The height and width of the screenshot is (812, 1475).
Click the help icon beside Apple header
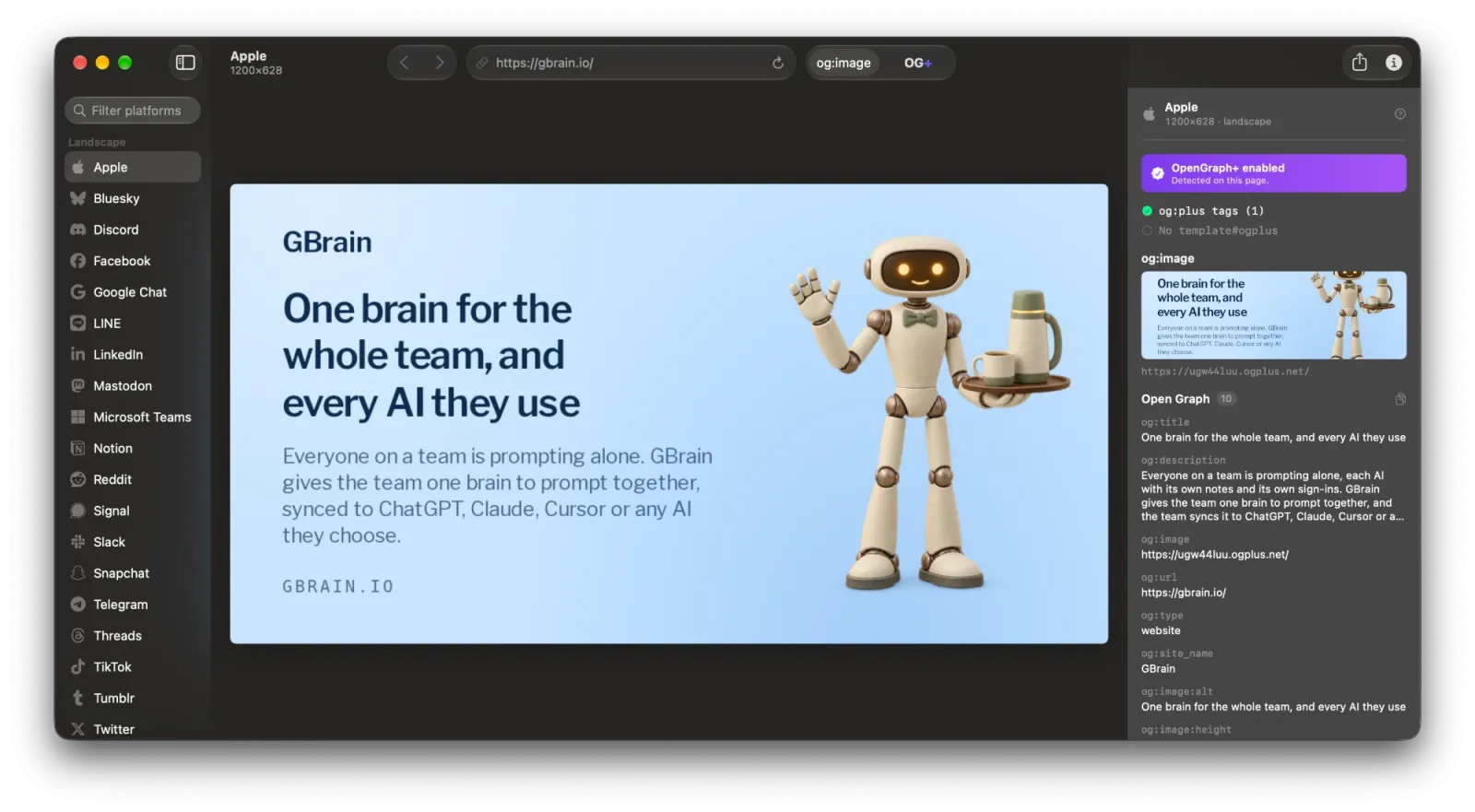1400,114
